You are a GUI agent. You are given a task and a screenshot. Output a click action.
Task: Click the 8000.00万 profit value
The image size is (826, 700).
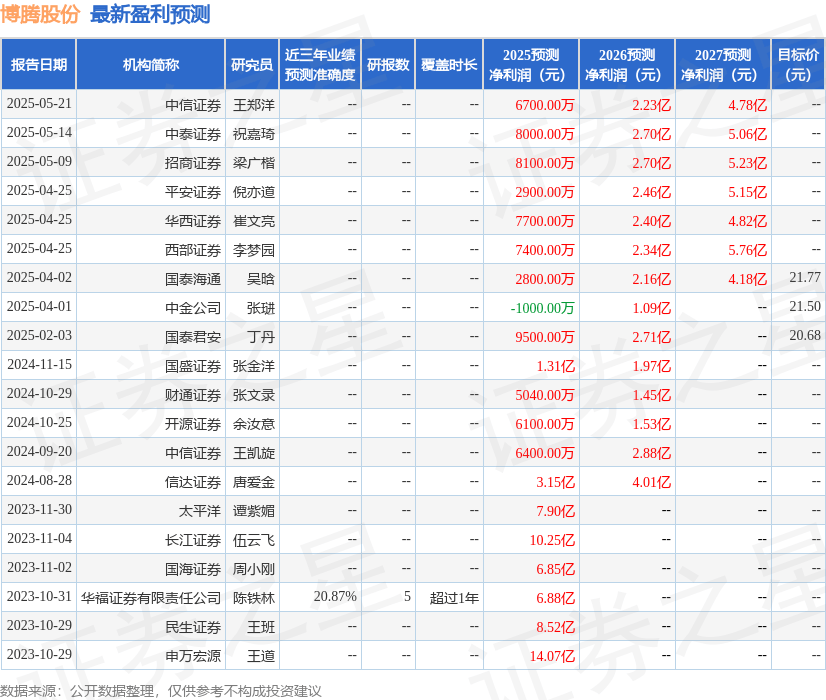click(x=545, y=134)
